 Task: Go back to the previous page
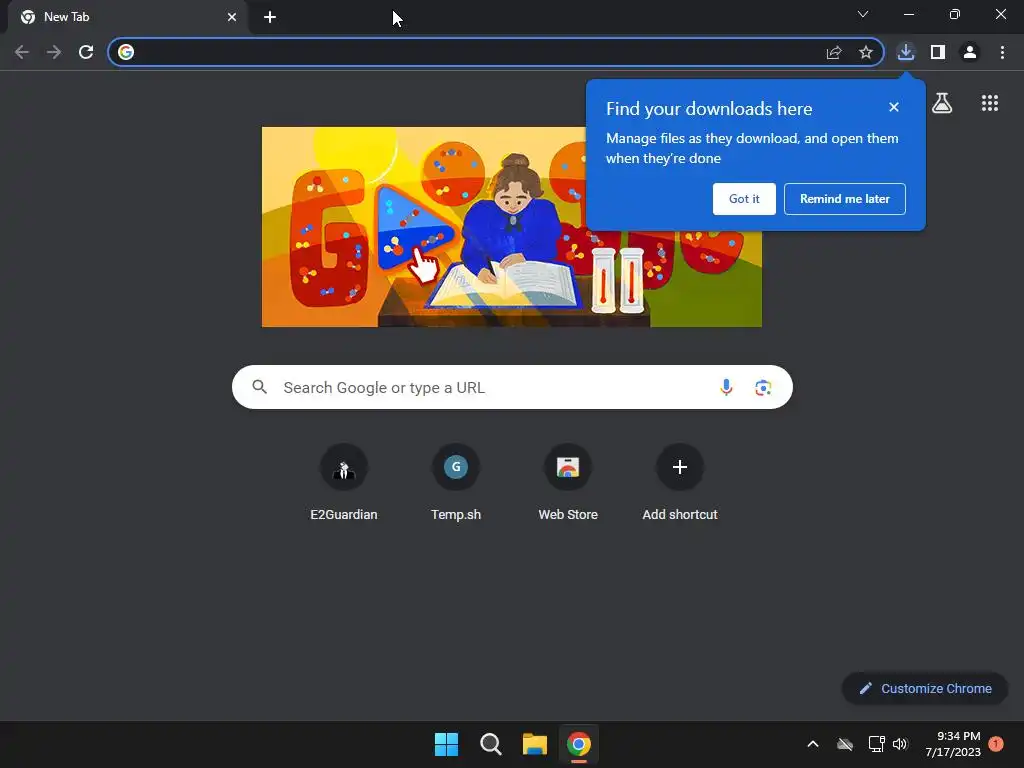click(x=22, y=52)
